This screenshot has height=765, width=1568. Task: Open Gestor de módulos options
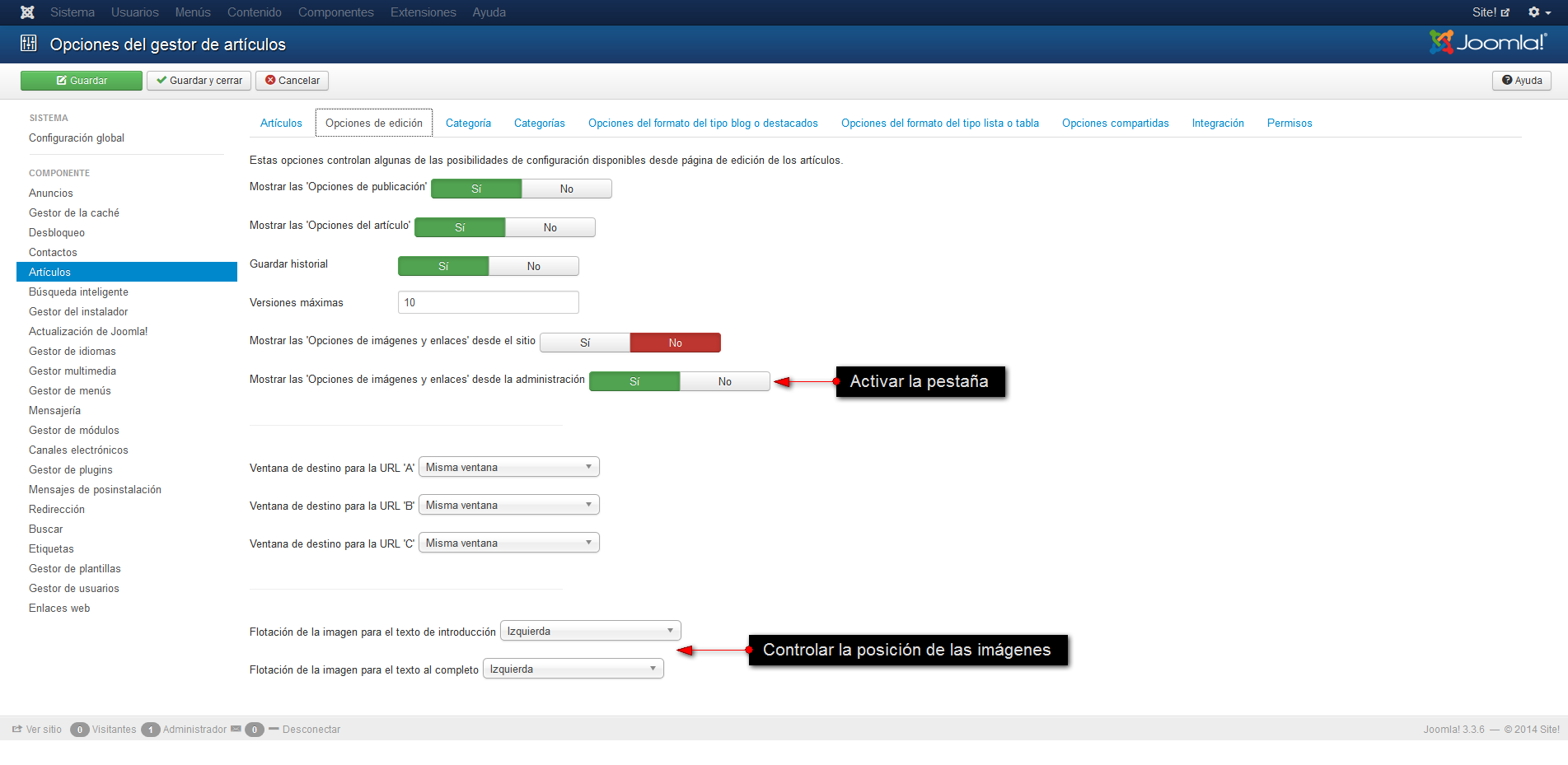tap(74, 431)
